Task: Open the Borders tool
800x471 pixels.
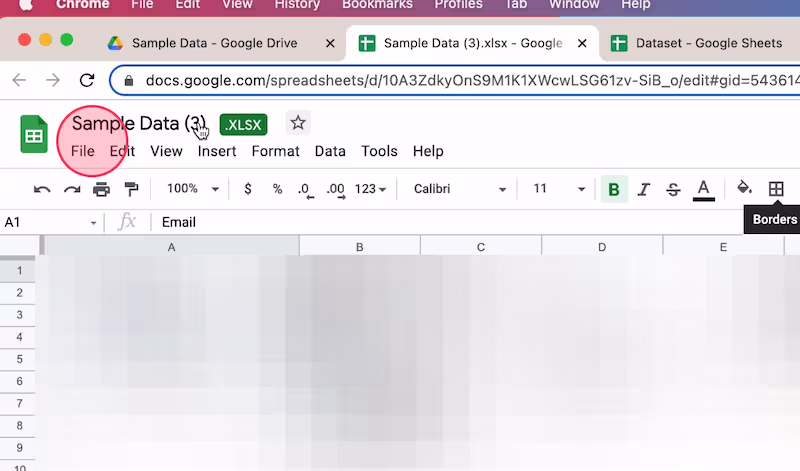Action: pos(776,189)
